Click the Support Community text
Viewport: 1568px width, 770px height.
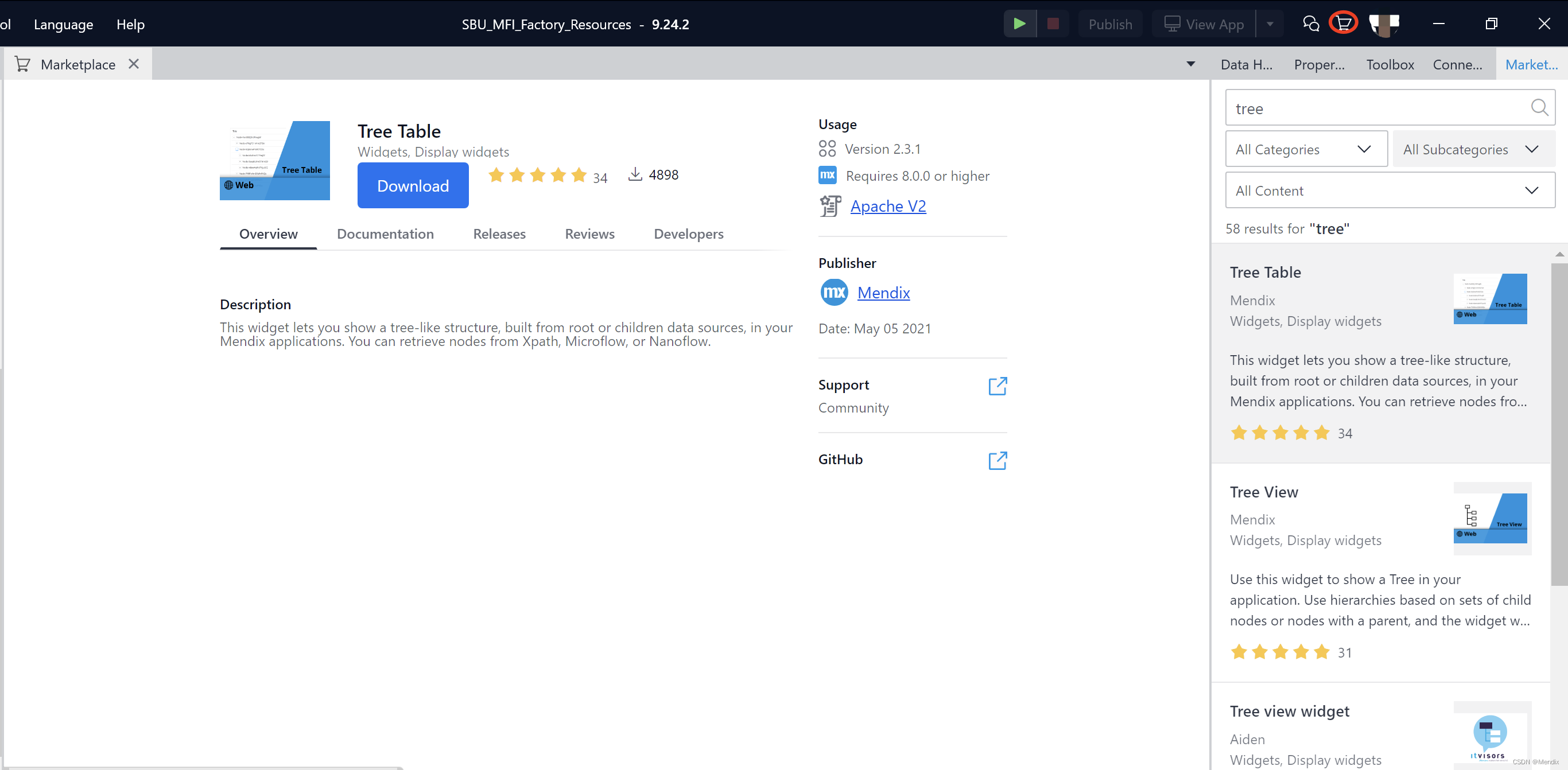click(x=853, y=408)
